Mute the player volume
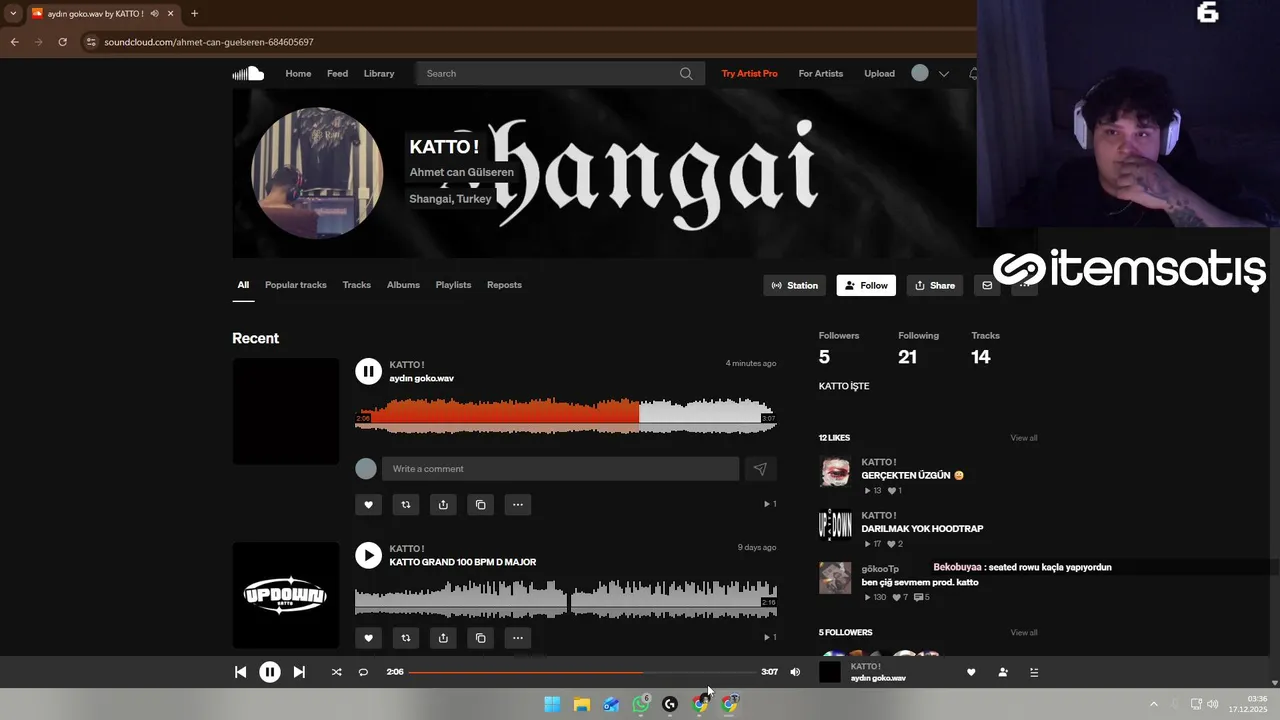The image size is (1280, 720). (795, 672)
